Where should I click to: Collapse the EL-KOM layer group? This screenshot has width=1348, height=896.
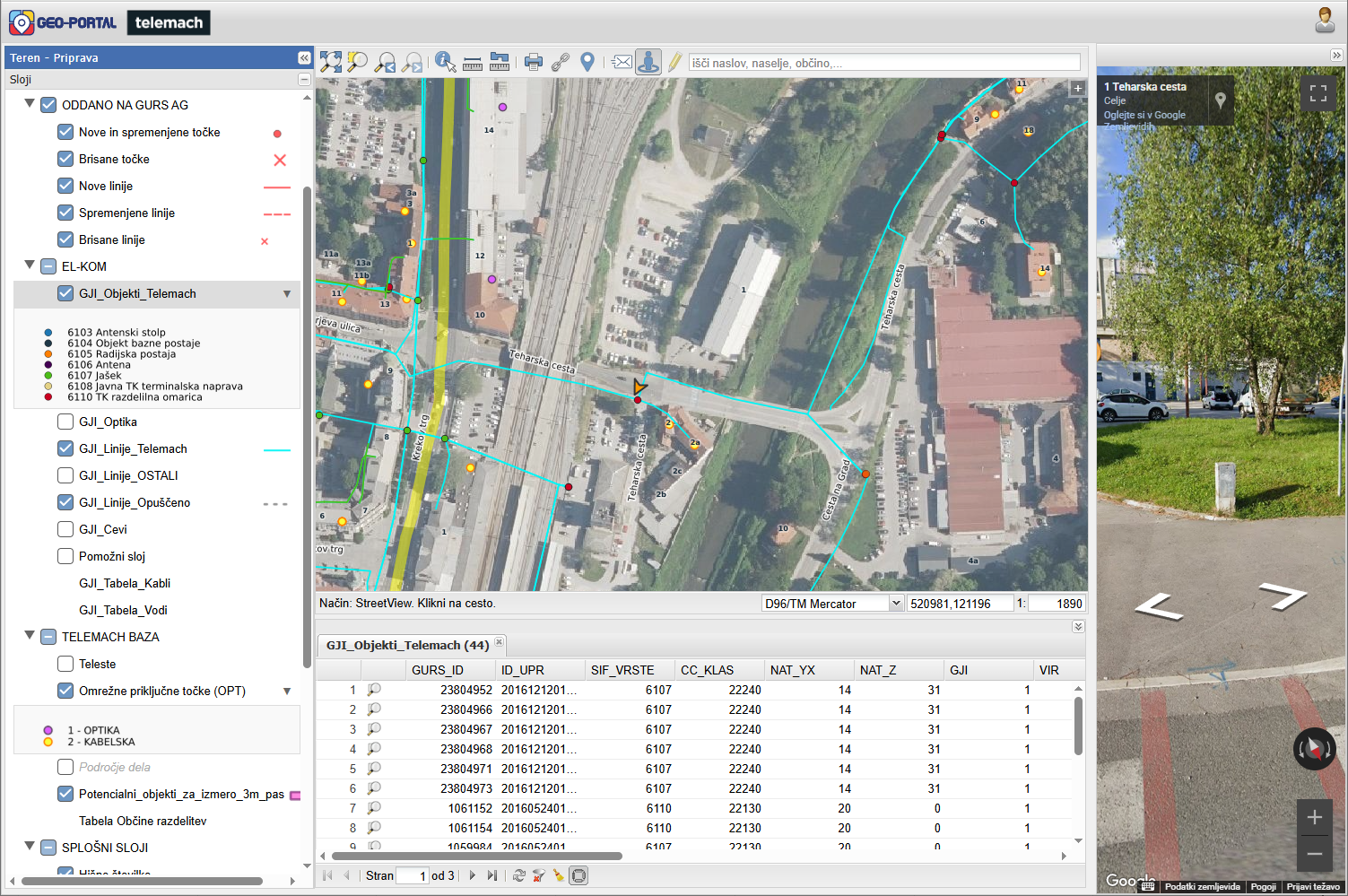tap(30, 265)
